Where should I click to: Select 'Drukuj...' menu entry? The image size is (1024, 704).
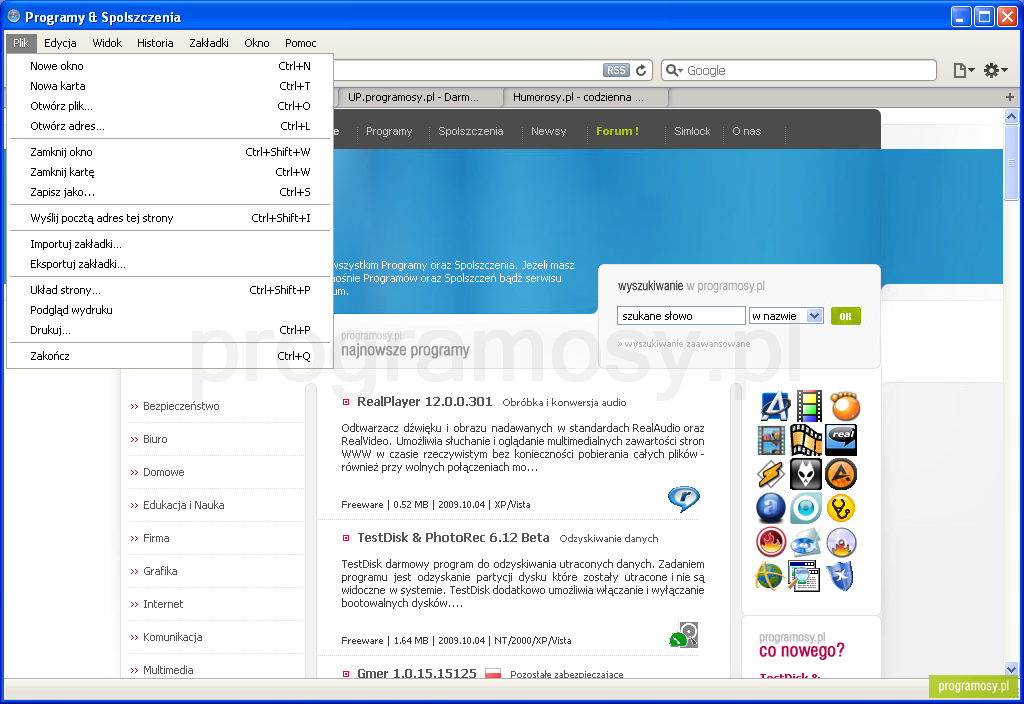click(x=170, y=330)
